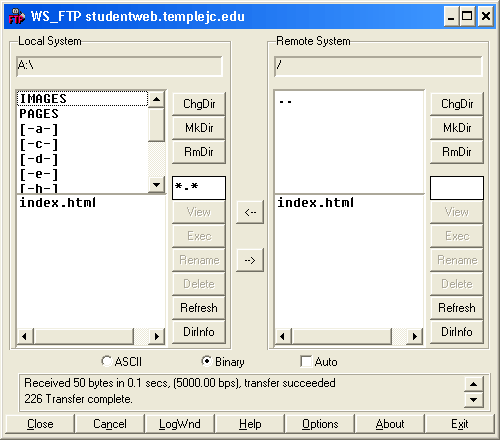Open the About dialog

click(390, 424)
